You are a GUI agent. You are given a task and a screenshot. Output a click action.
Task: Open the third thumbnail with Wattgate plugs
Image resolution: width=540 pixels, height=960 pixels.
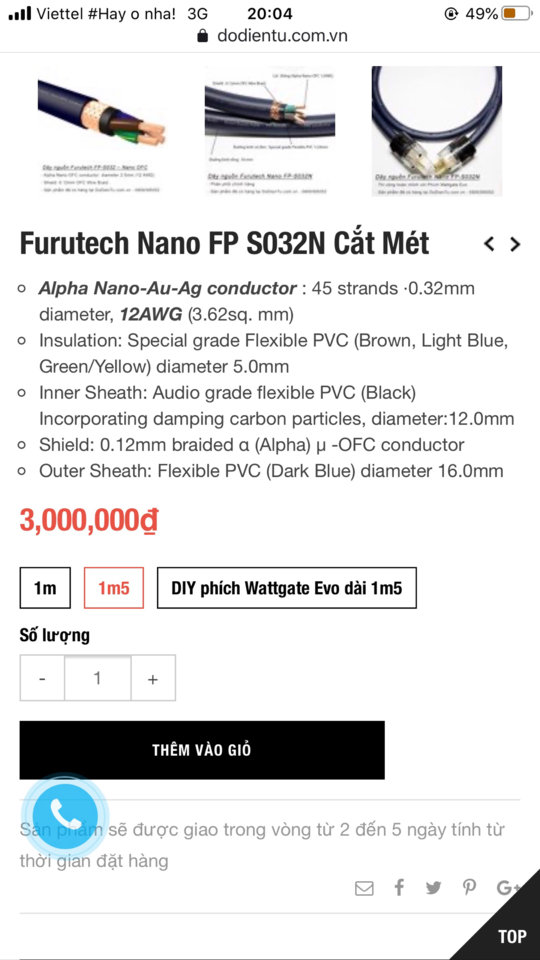click(x=437, y=130)
